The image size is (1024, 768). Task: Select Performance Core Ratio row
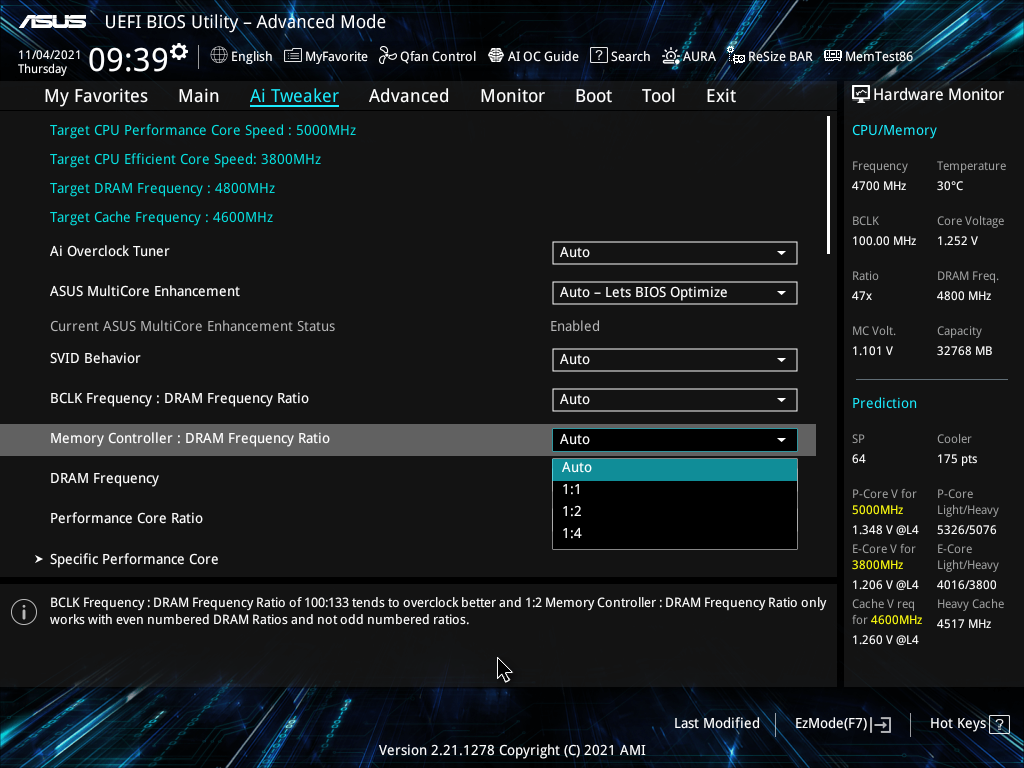click(126, 519)
